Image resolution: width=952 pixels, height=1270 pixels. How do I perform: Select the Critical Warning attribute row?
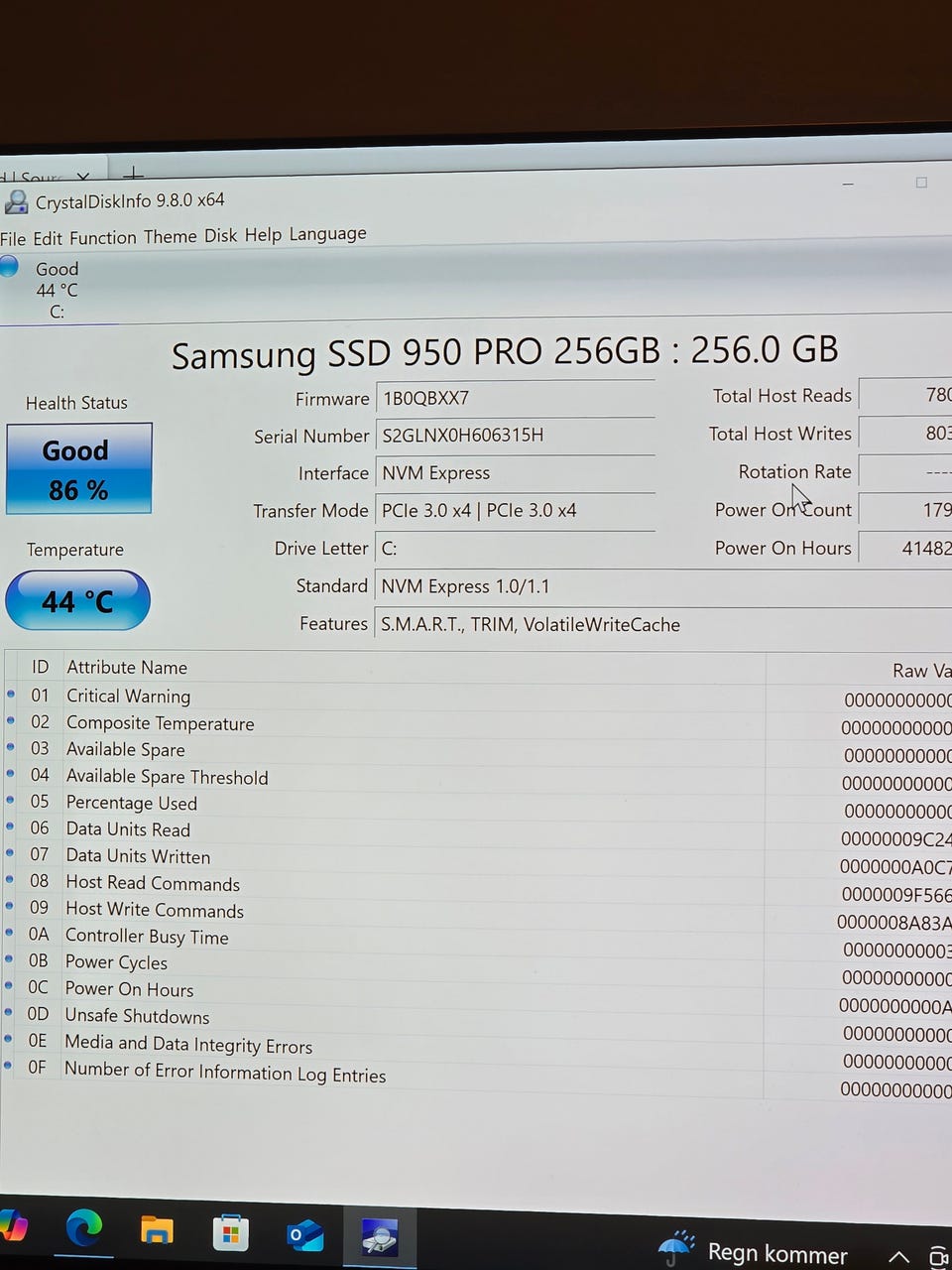[x=476, y=697]
